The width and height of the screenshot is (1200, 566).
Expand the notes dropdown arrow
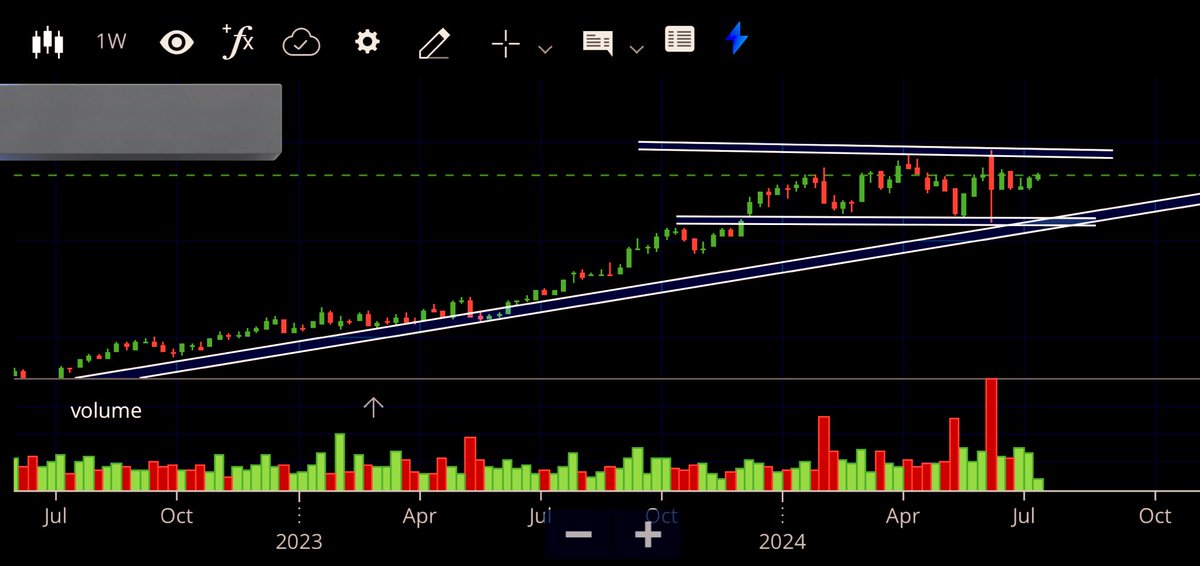636,48
